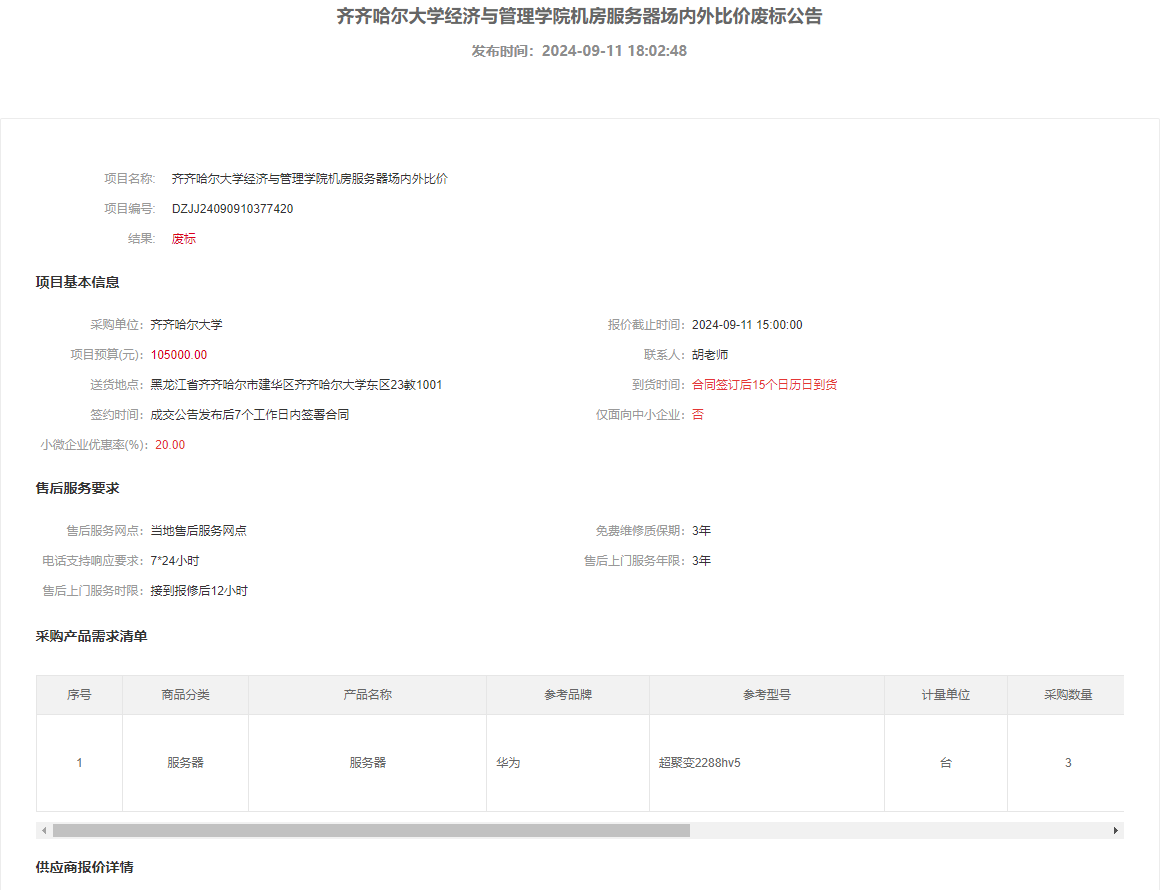Click the budget value 105000.00
1168x890 pixels.
coord(179,355)
